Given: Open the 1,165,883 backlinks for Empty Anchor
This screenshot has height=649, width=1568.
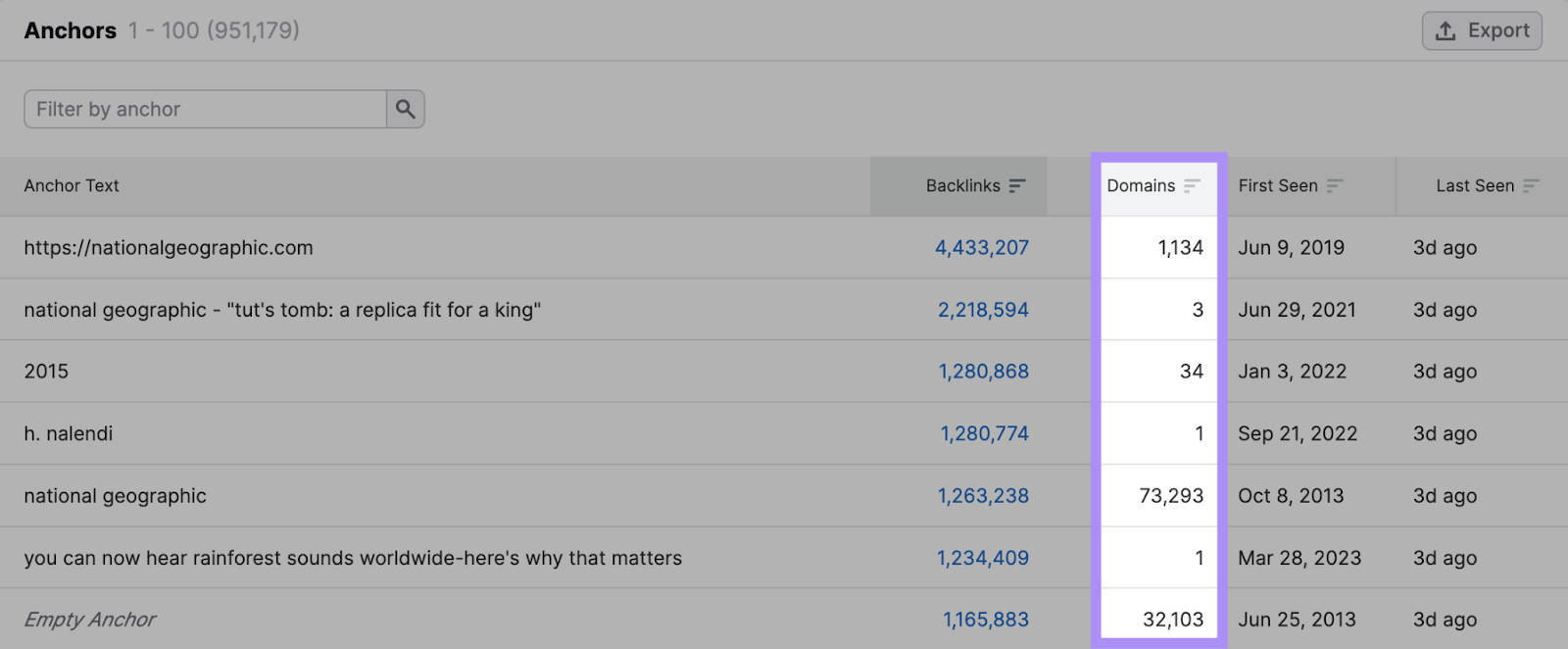Looking at the screenshot, I should (984, 619).
